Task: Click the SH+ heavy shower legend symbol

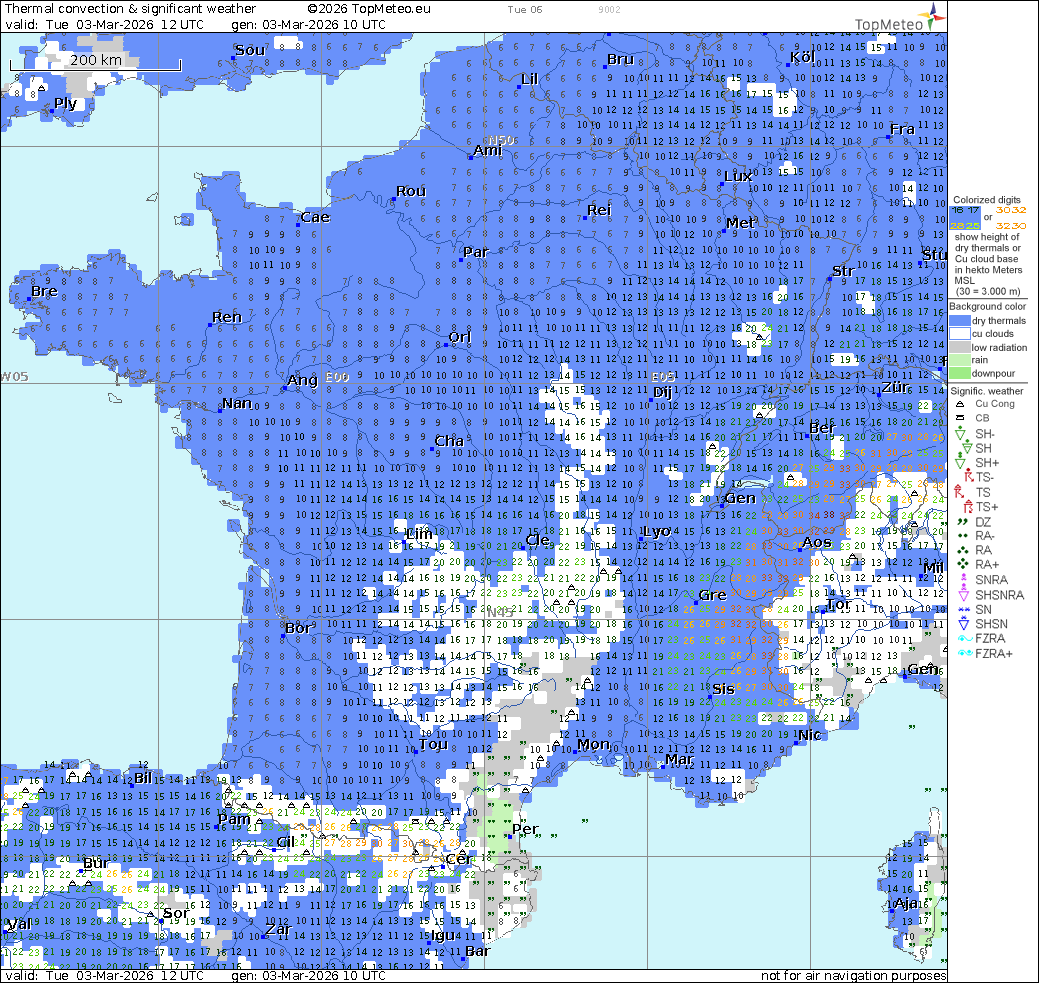Action: [x=959, y=463]
